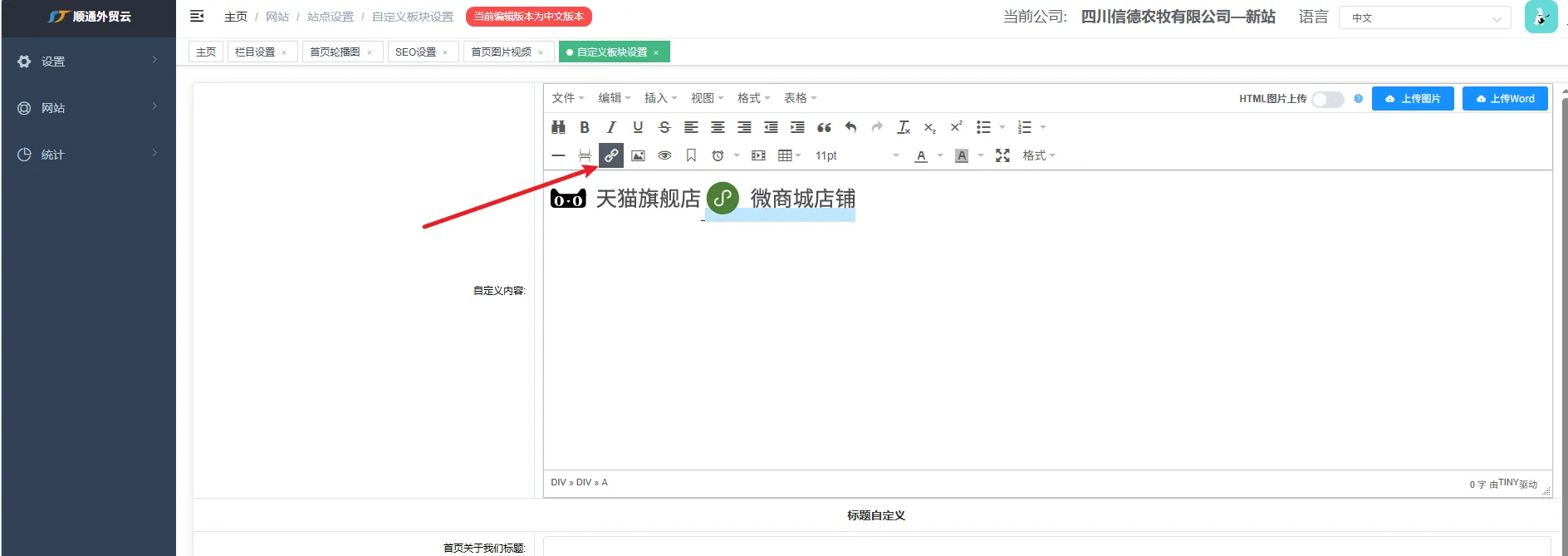1568x556 pixels.
Task: Apply blockquote formatting
Action: point(824,127)
